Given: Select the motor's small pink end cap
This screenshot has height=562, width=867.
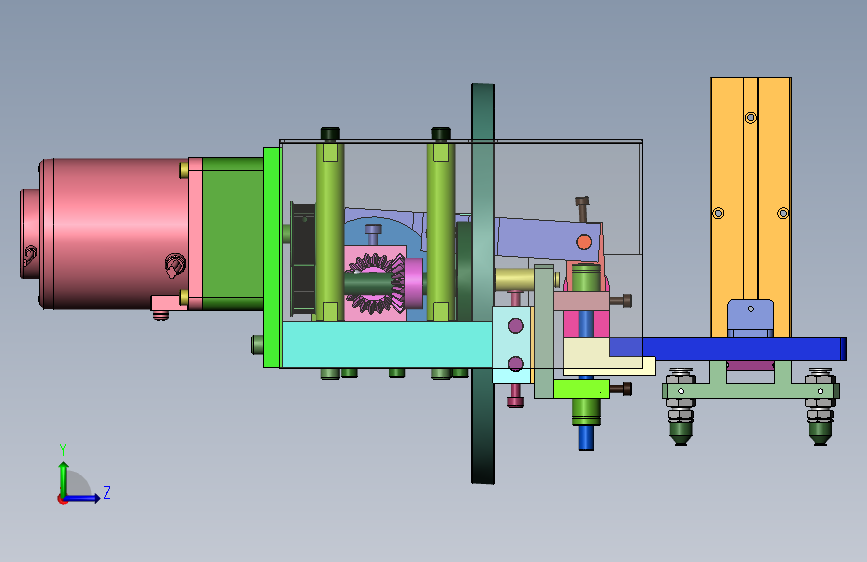Looking at the screenshot, I should (29, 233).
